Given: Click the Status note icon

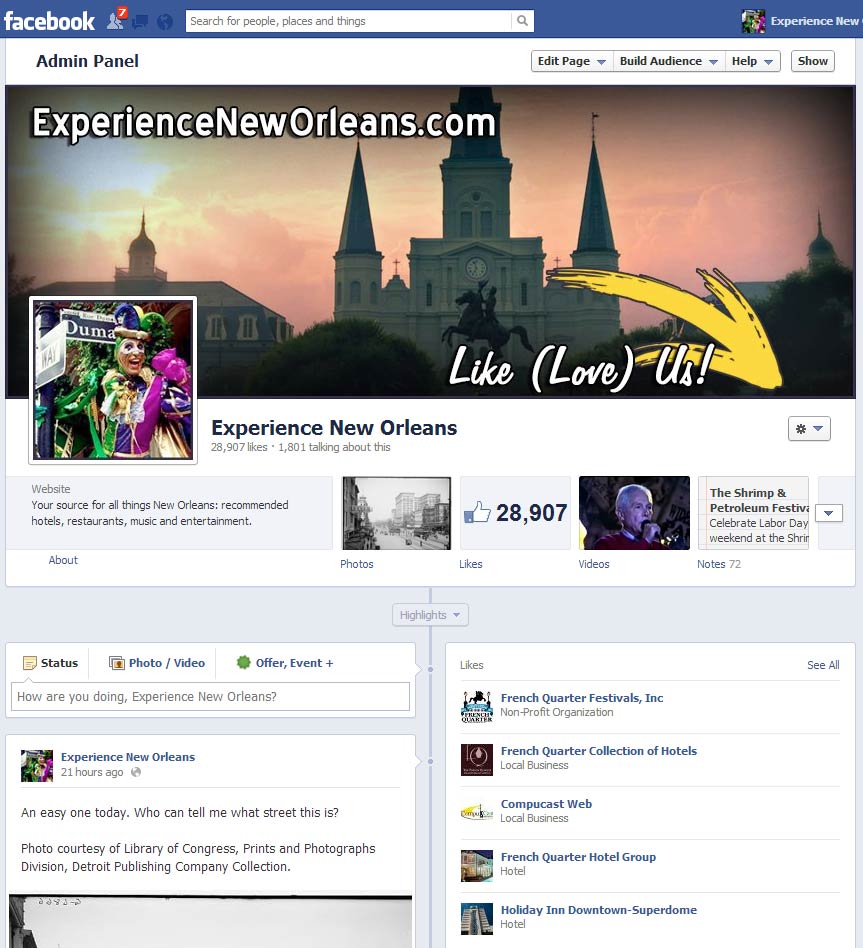Looking at the screenshot, I should (30, 663).
